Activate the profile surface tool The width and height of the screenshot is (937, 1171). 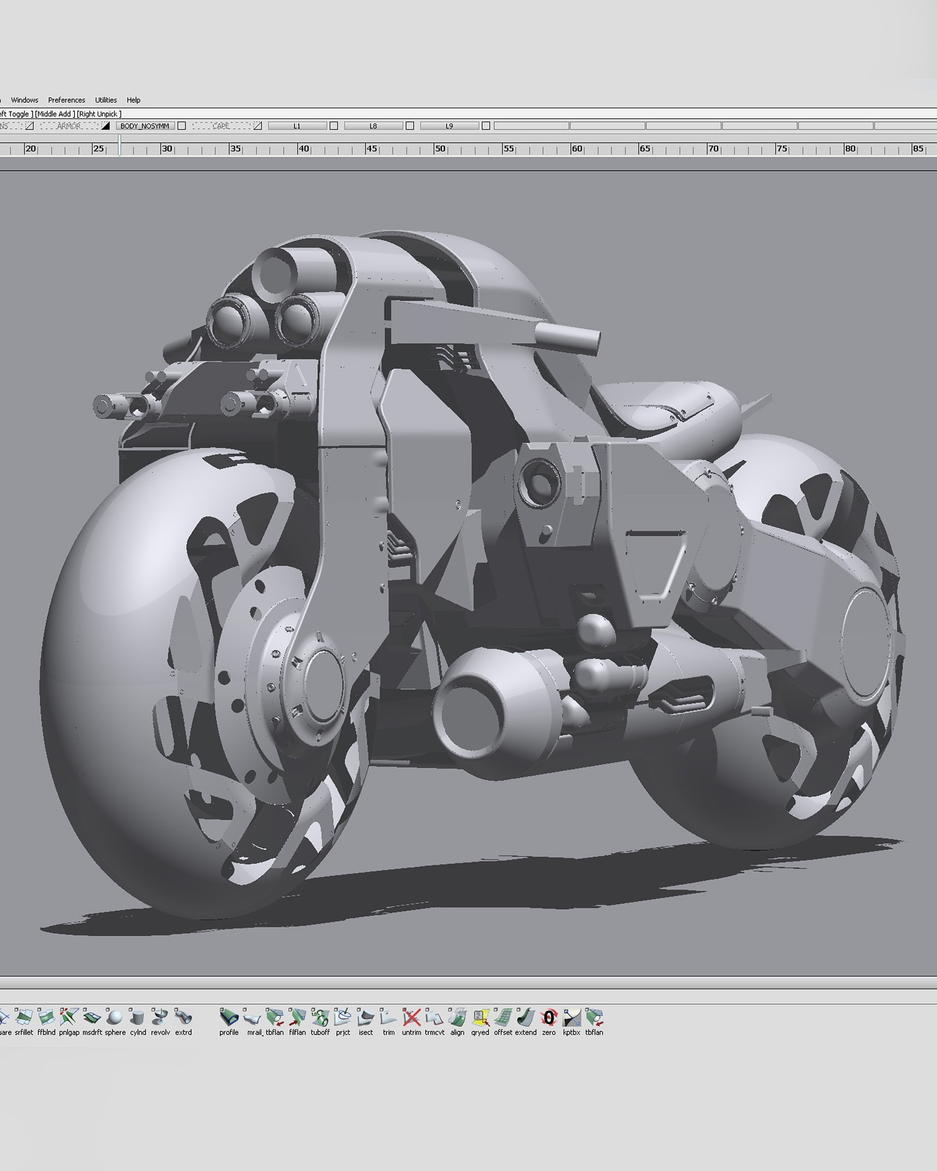pos(229,1018)
